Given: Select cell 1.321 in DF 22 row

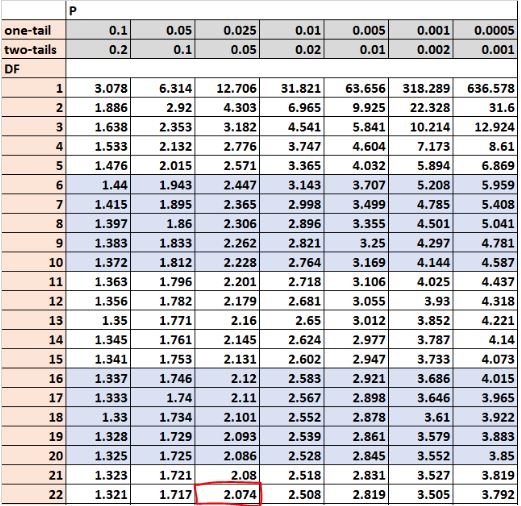Looking at the screenshot, I should pyautogui.click(x=98, y=494).
